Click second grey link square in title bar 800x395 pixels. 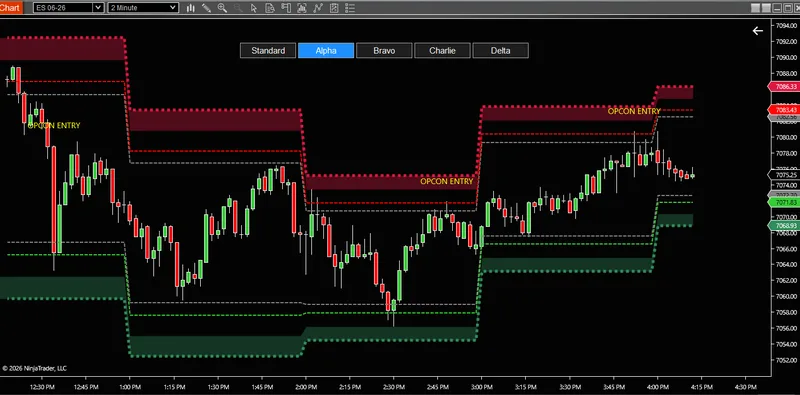coord(766,8)
